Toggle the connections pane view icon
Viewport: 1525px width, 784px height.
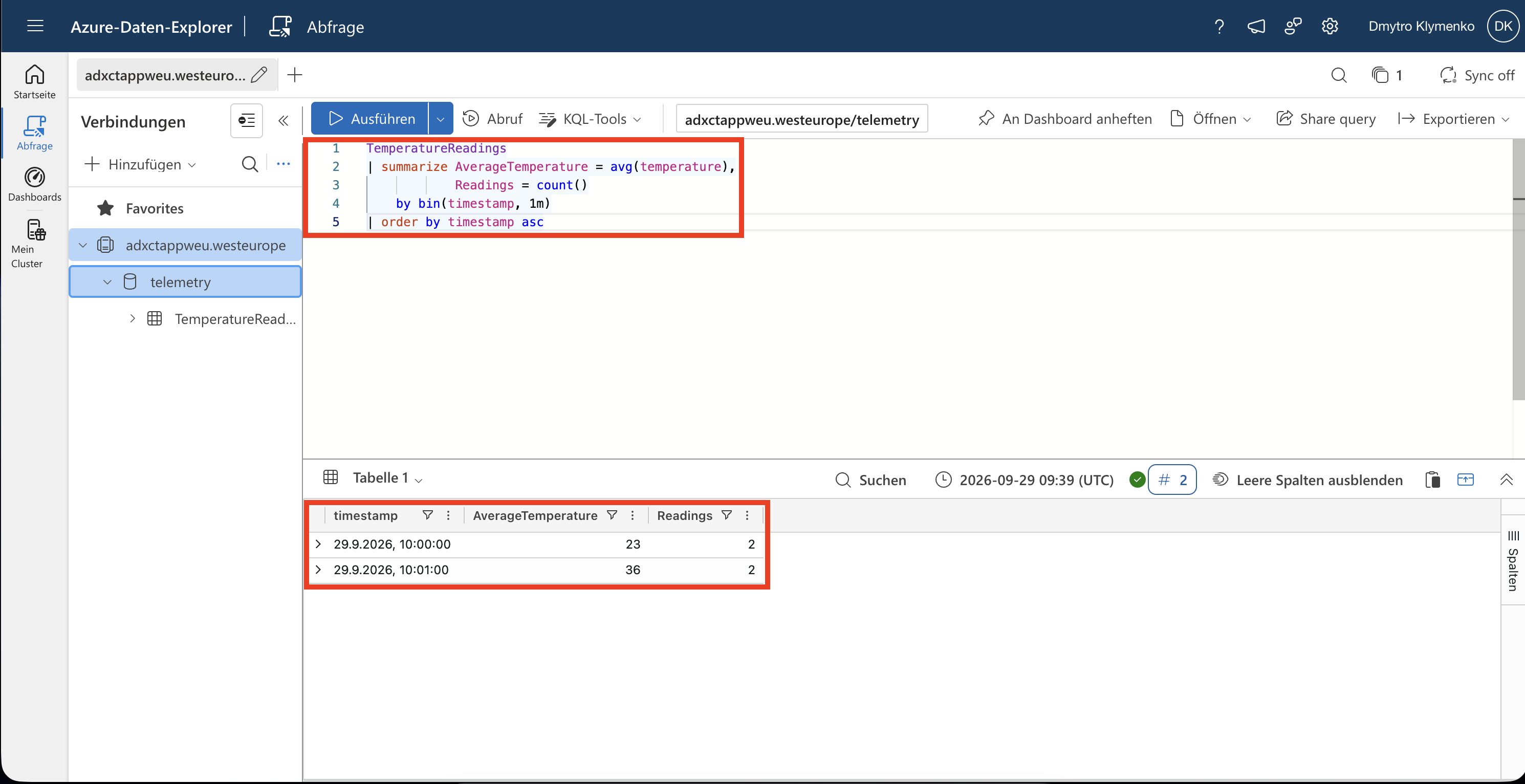tap(246, 121)
